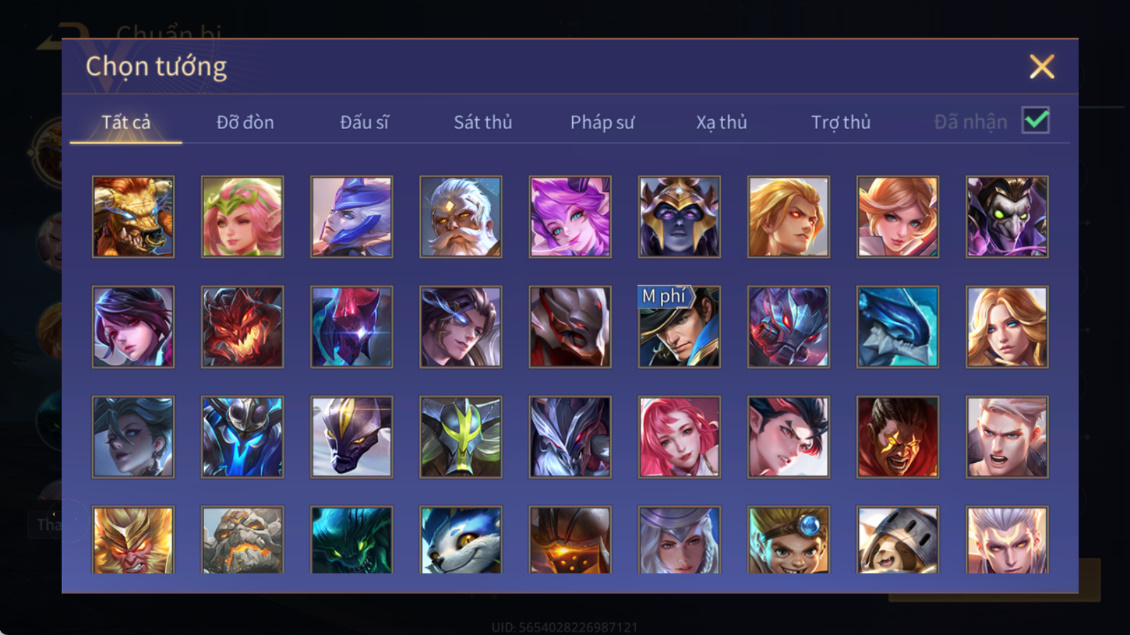
Task: Pick the pink-haired elf with leaf crown
Action: [242, 217]
